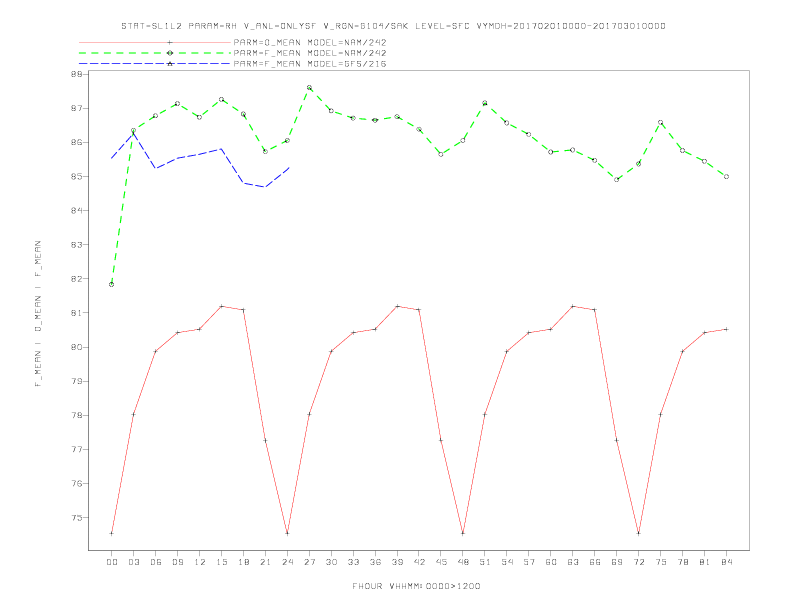Click x-axis tick label 21

tap(266, 562)
